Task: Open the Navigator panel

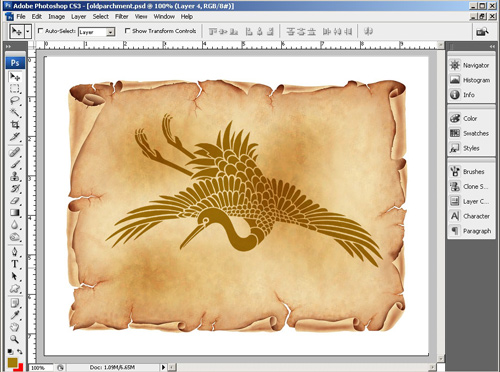Action: (470, 65)
